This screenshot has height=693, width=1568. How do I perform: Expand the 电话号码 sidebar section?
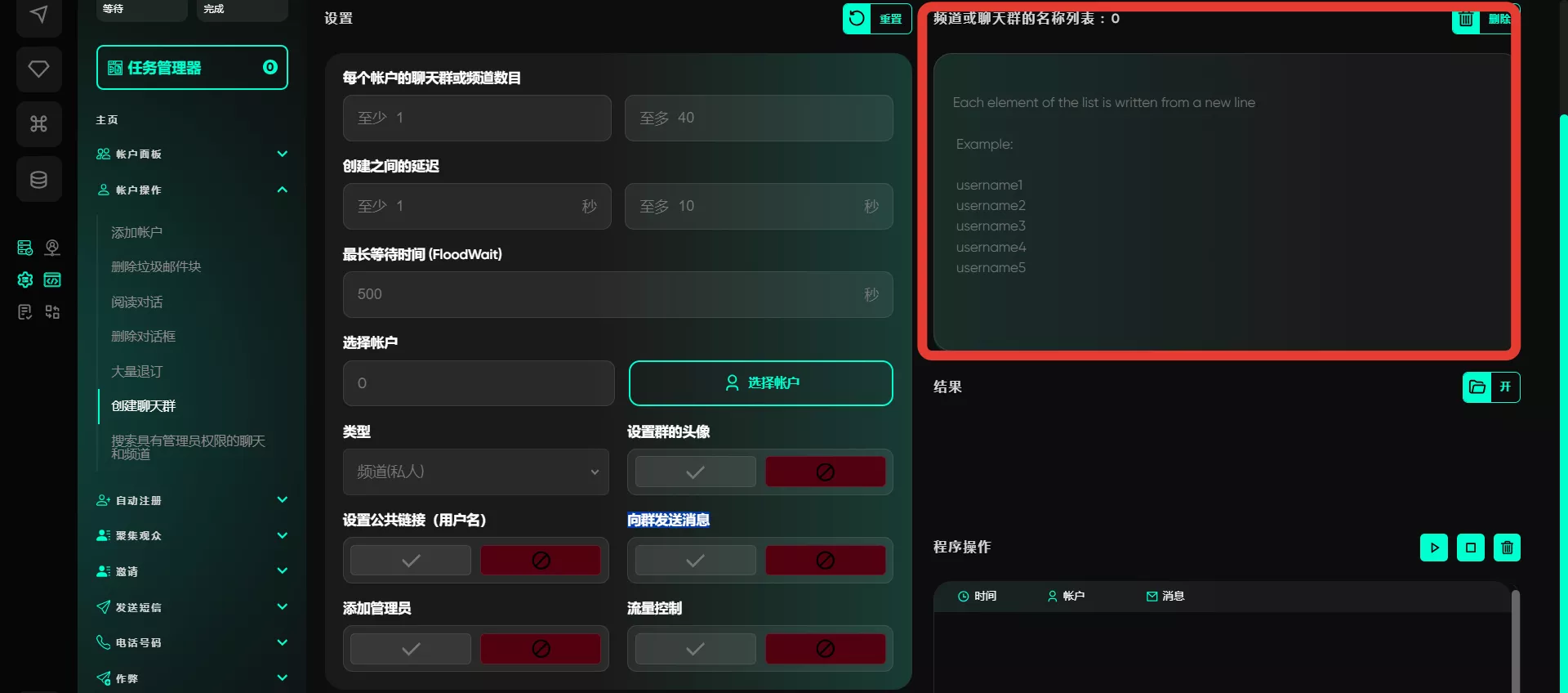[193, 642]
